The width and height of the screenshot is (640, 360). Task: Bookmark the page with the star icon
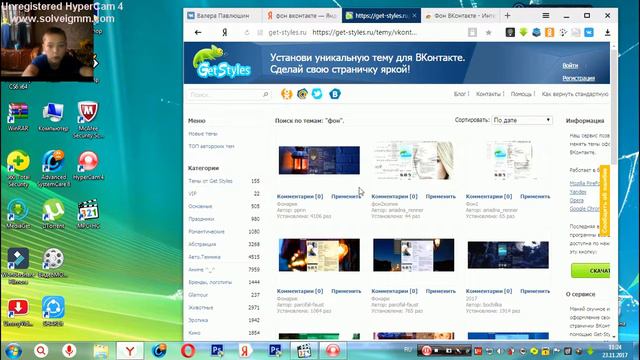point(489,33)
